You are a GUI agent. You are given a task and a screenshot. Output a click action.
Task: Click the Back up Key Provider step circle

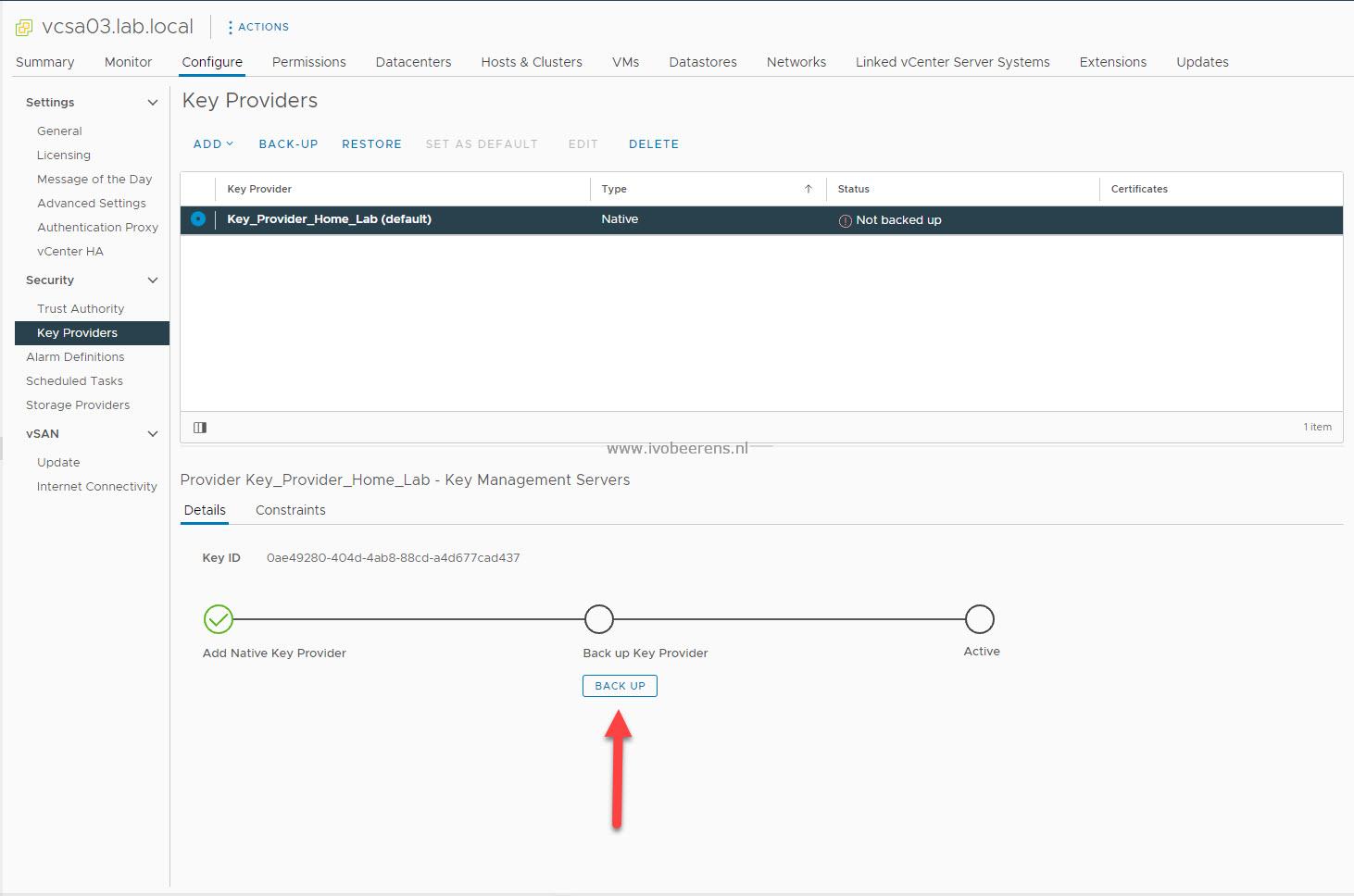[599, 619]
